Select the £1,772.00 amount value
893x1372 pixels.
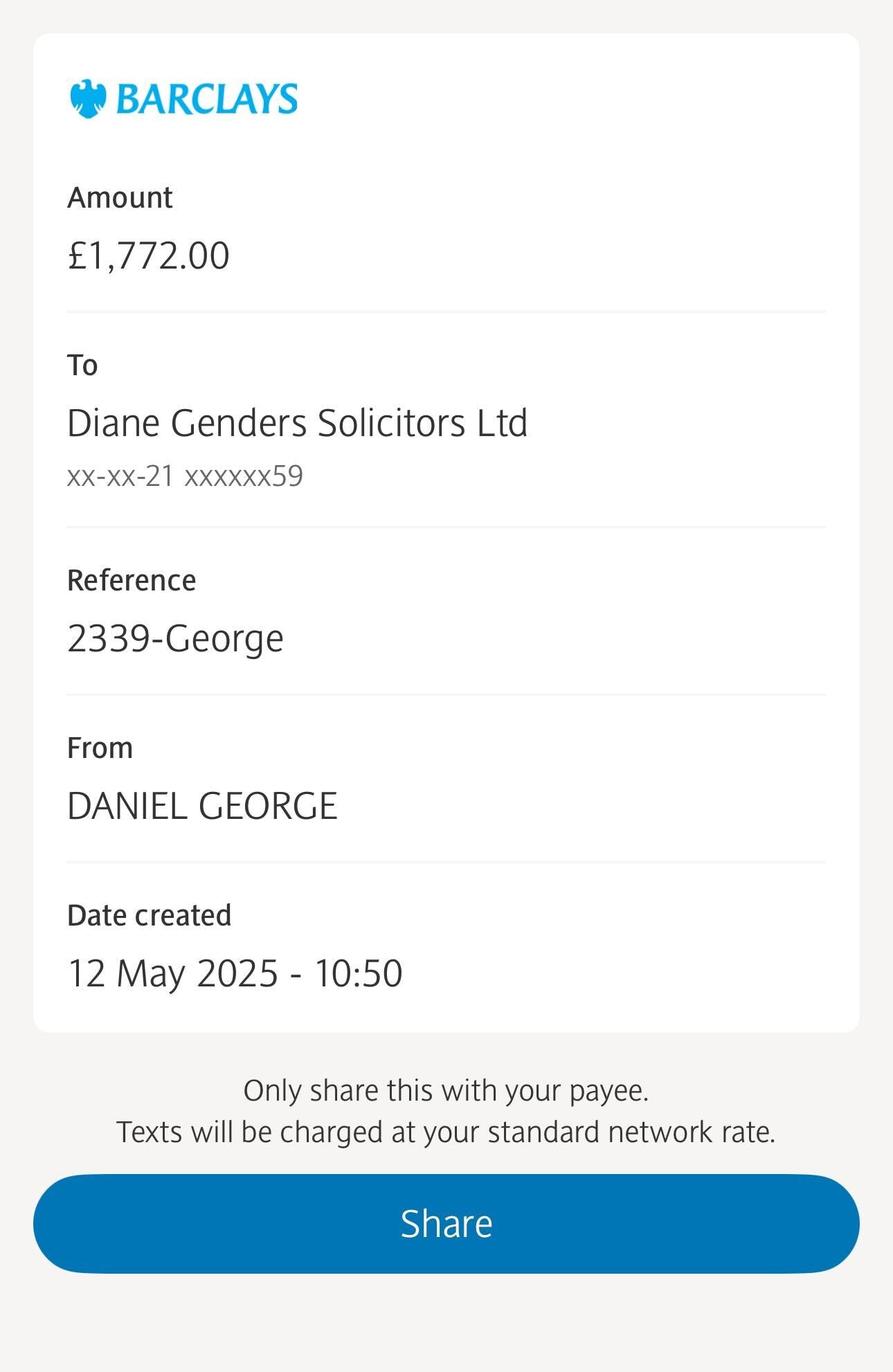(148, 256)
